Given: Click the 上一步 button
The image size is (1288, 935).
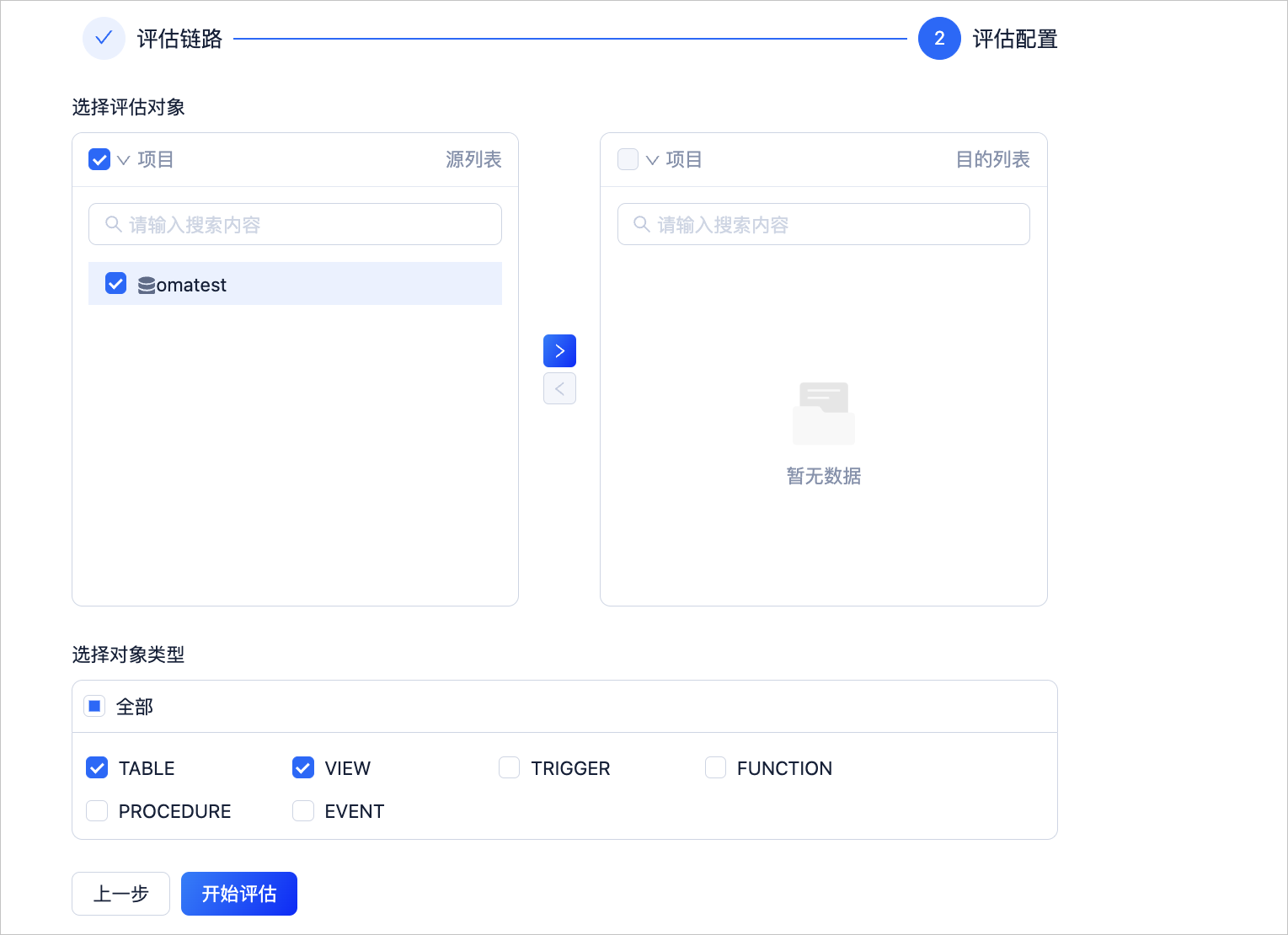Looking at the screenshot, I should click(120, 894).
